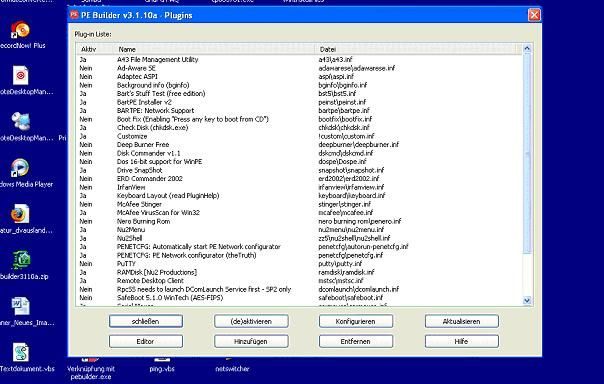Select the McAfee Stinger row
Screen dimensions: 604x384
[299, 204]
